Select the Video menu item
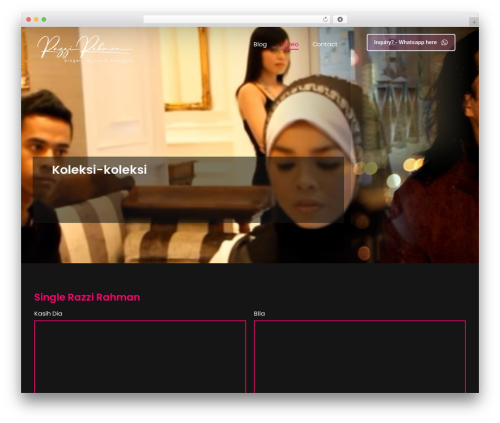The width and height of the screenshot is (500, 423). (x=289, y=44)
